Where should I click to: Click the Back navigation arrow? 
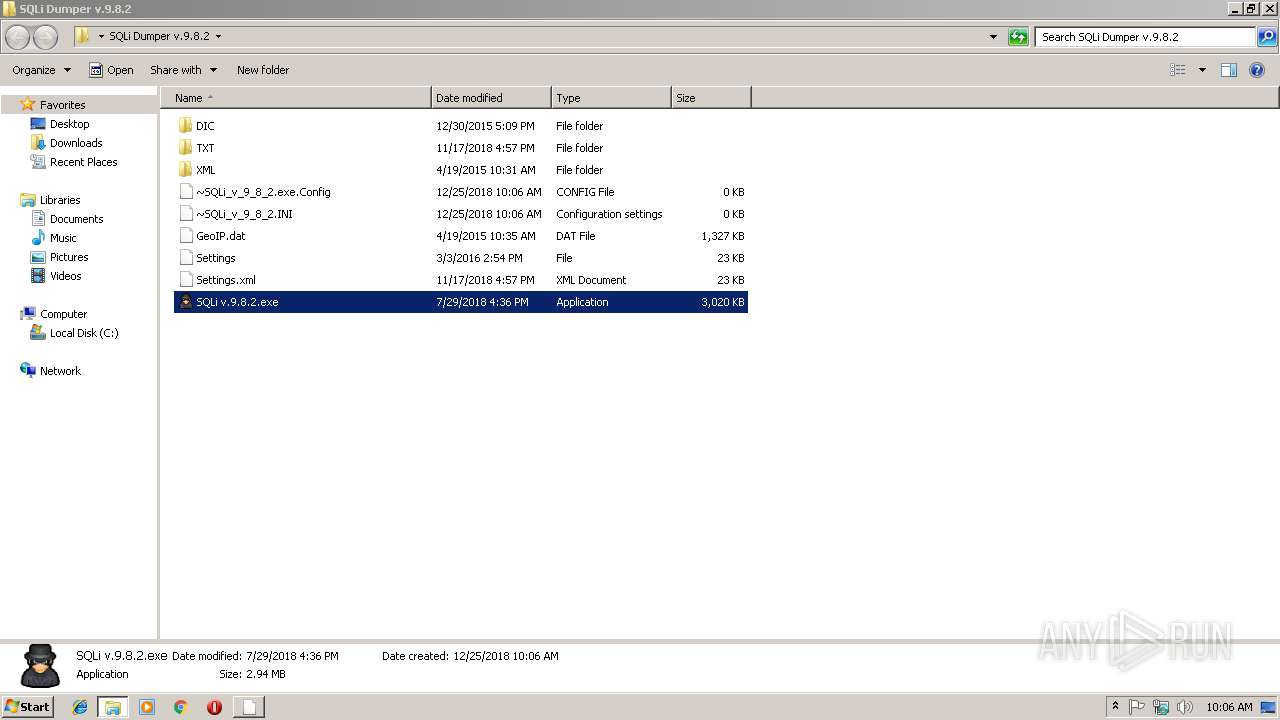[18, 37]
